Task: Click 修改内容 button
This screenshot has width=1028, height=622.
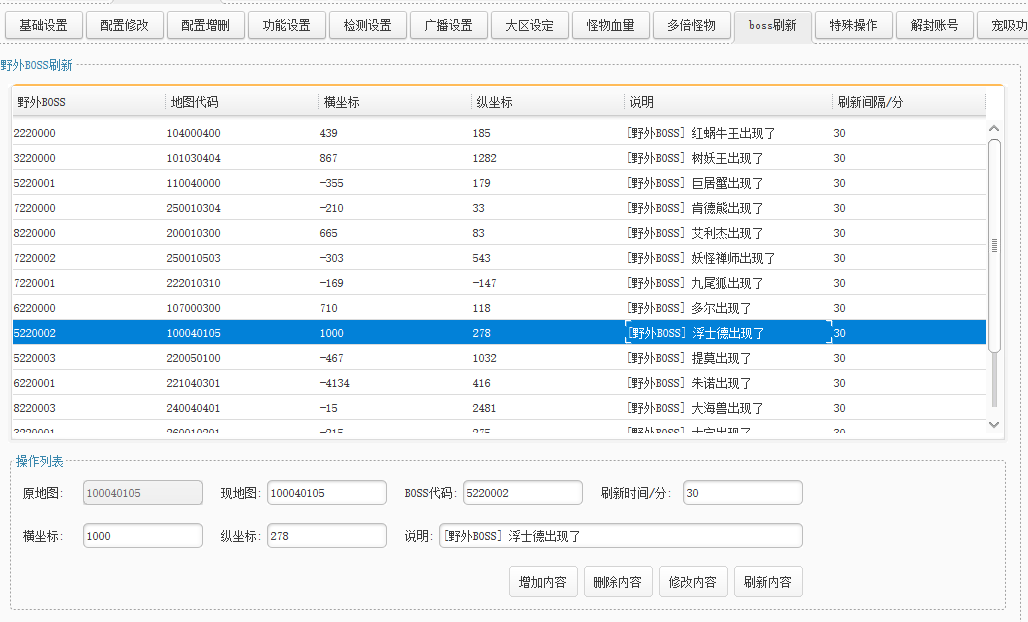Action: click(x=693, y=582)
